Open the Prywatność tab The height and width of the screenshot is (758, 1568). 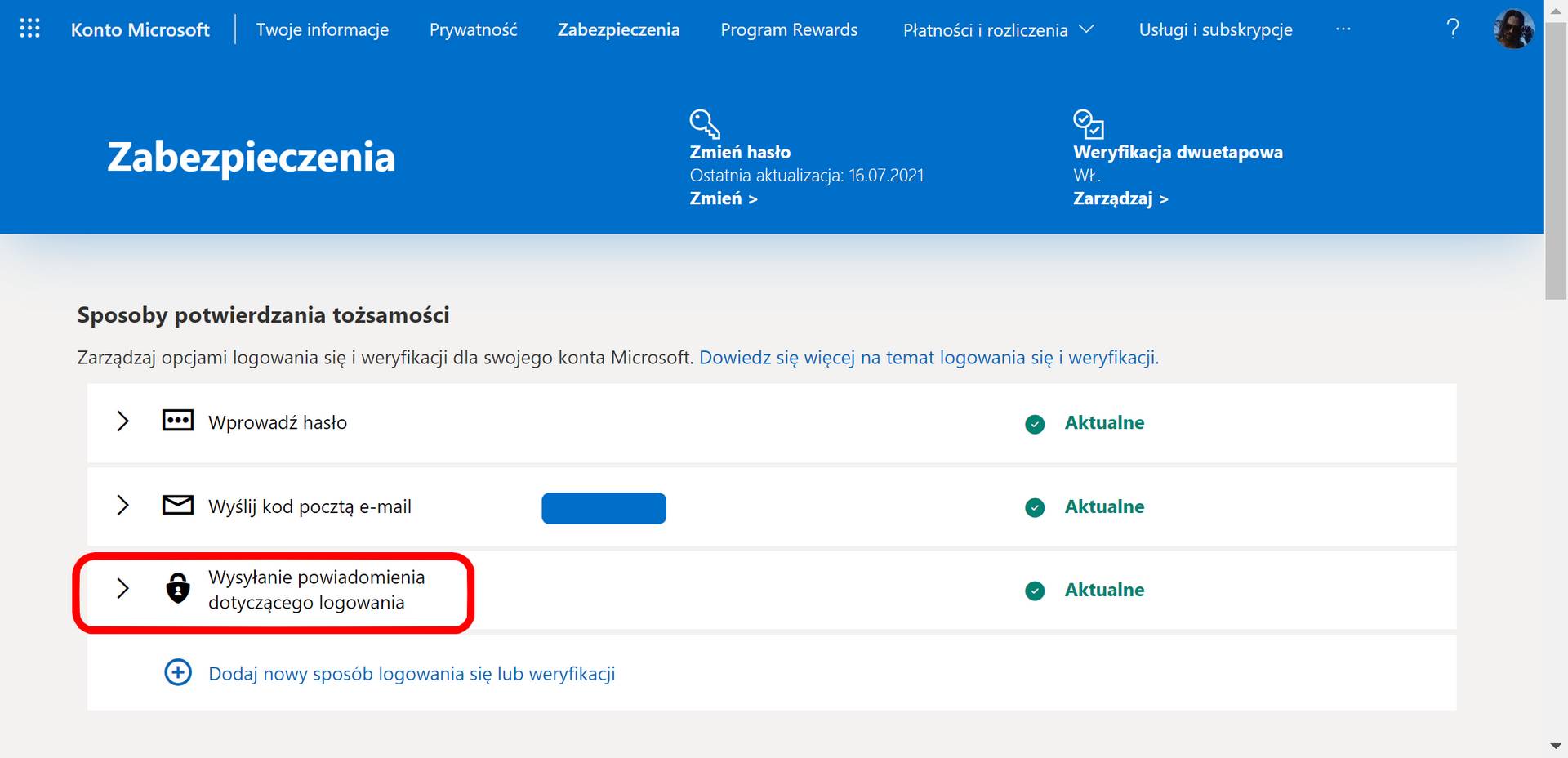pos(474,30)
